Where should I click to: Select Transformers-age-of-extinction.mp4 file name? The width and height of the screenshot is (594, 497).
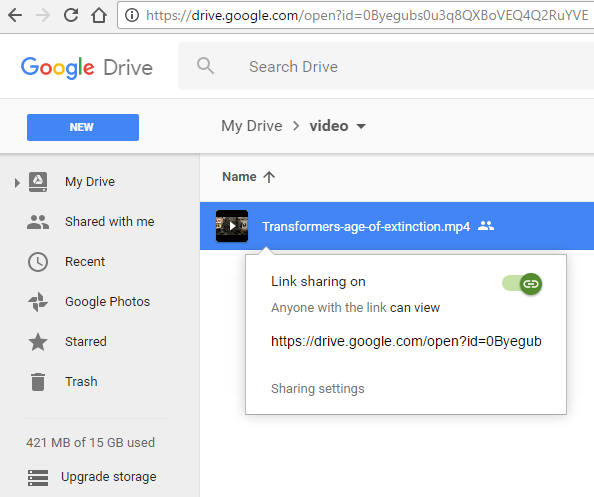pyautogui.click(x=366, y=227)
